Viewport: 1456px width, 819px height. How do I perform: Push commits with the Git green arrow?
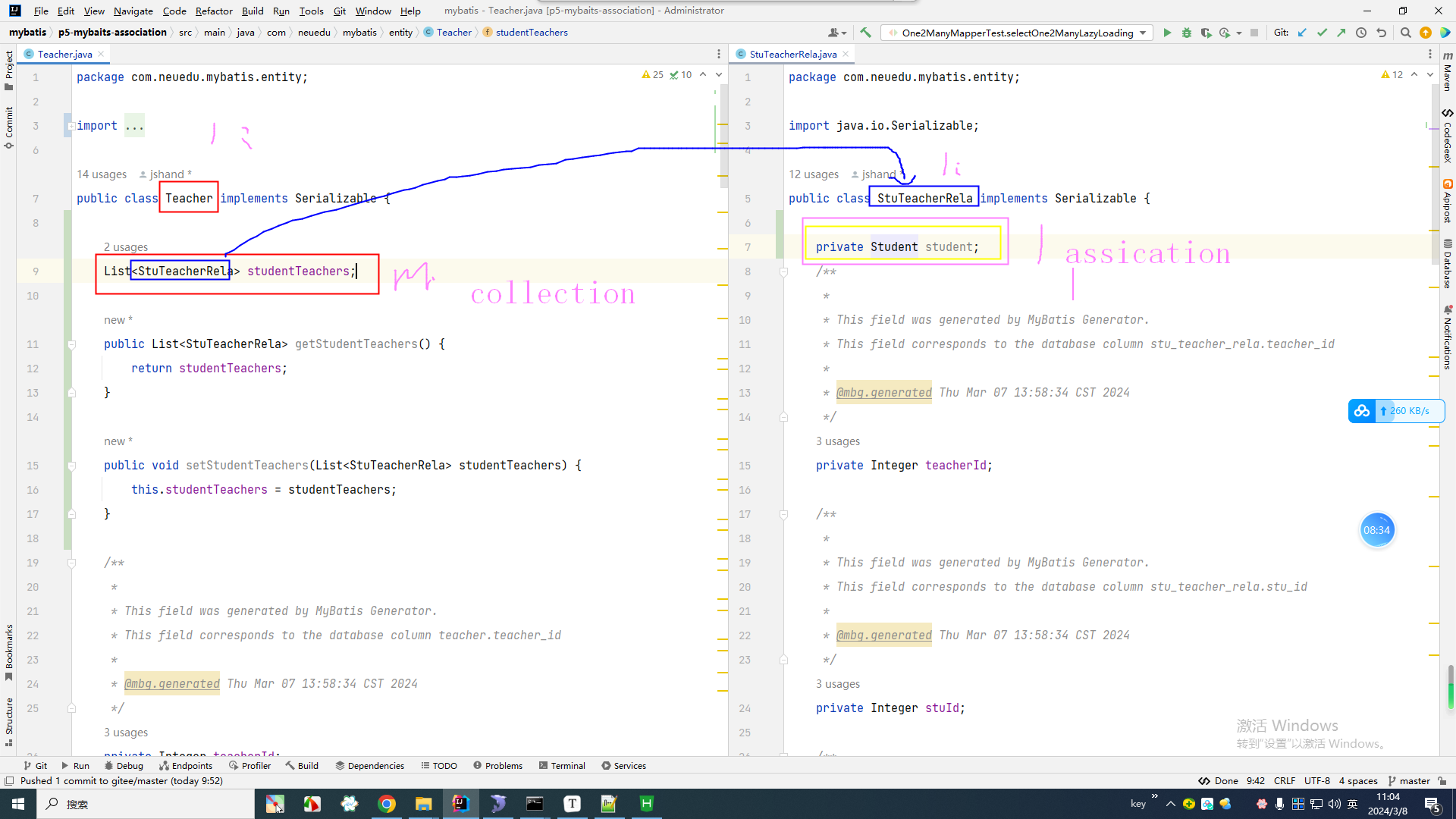coord(1341,33)
